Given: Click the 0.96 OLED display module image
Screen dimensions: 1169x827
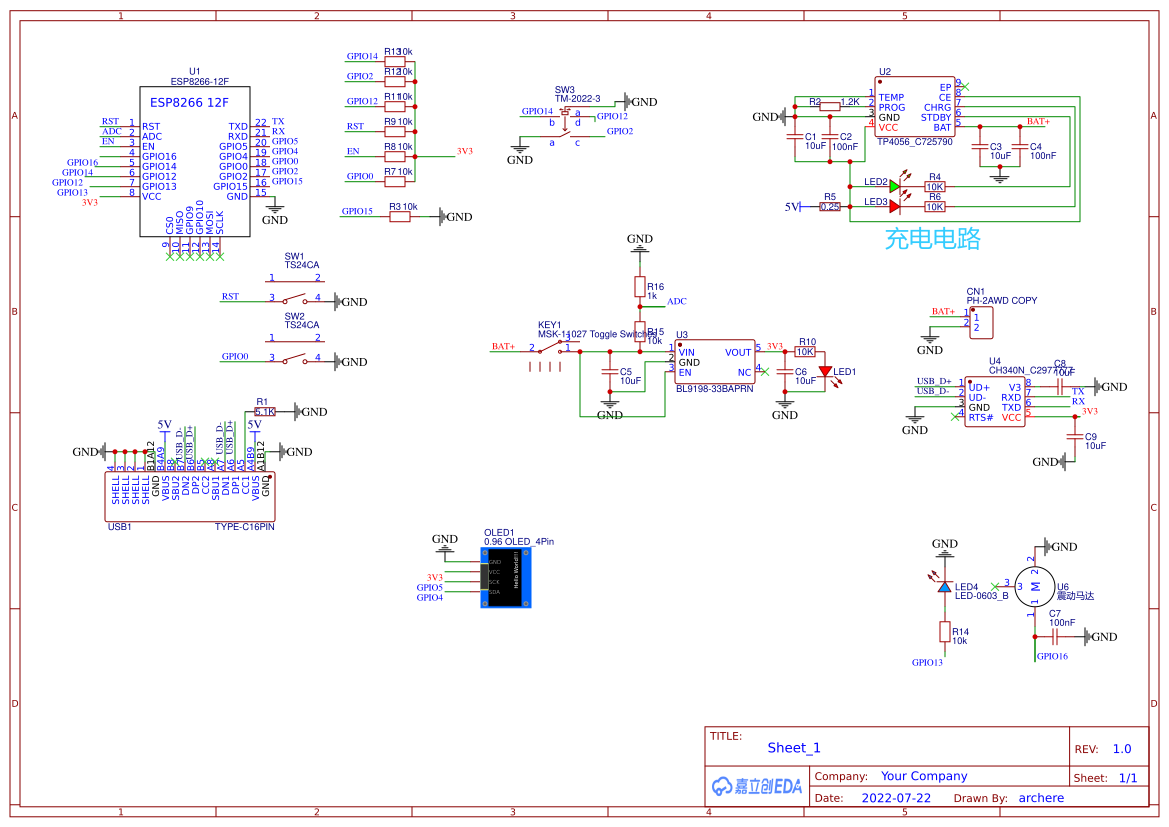Looking at the screenshot, I should pyautogui.click(x=506, y=577).
